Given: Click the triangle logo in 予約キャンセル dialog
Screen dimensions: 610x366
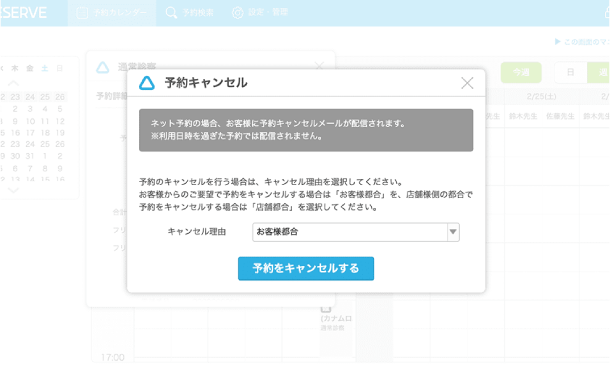Looking at the screenshot, I should click(x=147, y=83).
